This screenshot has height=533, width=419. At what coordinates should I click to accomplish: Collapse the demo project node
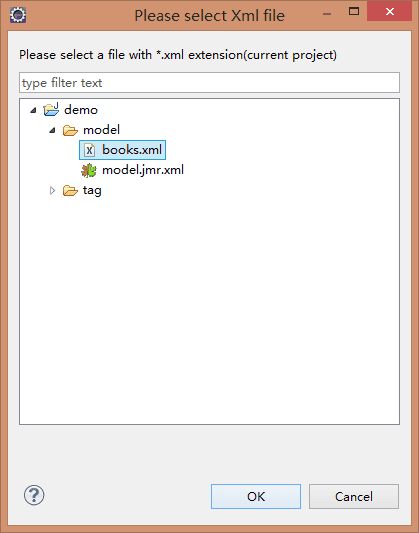[33, 110]
